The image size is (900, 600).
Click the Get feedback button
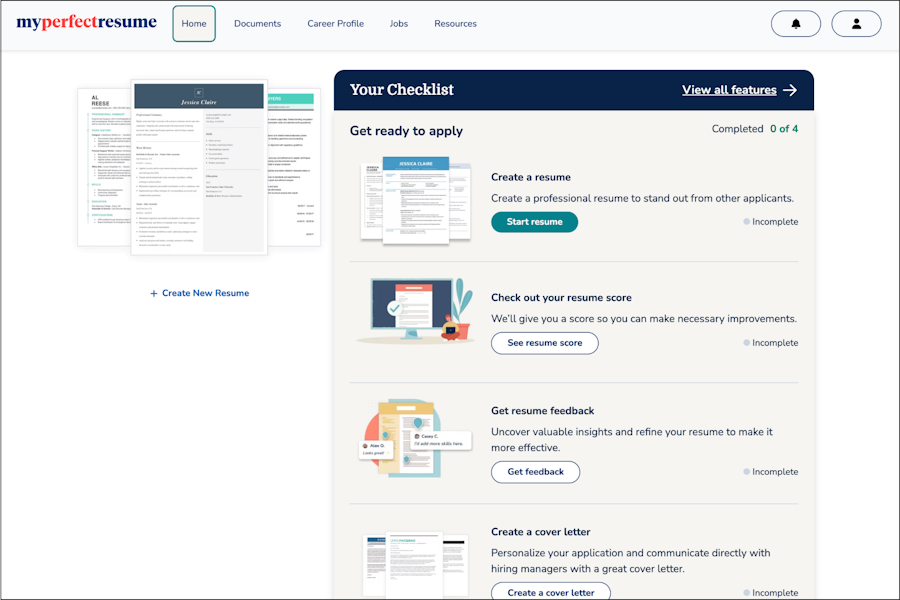[x=536, y=472]
